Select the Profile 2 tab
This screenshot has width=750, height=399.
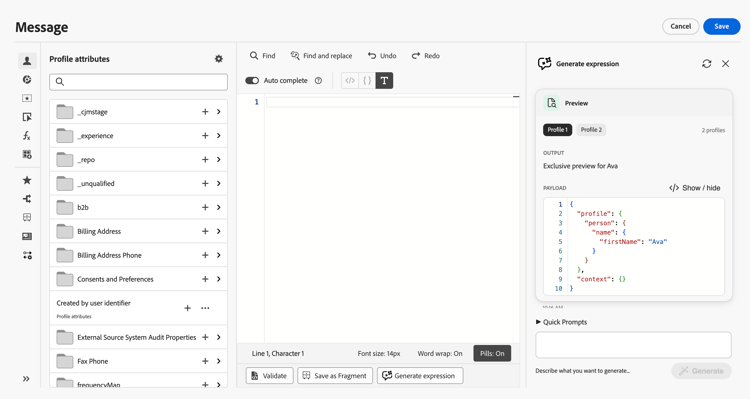[591, 130]
